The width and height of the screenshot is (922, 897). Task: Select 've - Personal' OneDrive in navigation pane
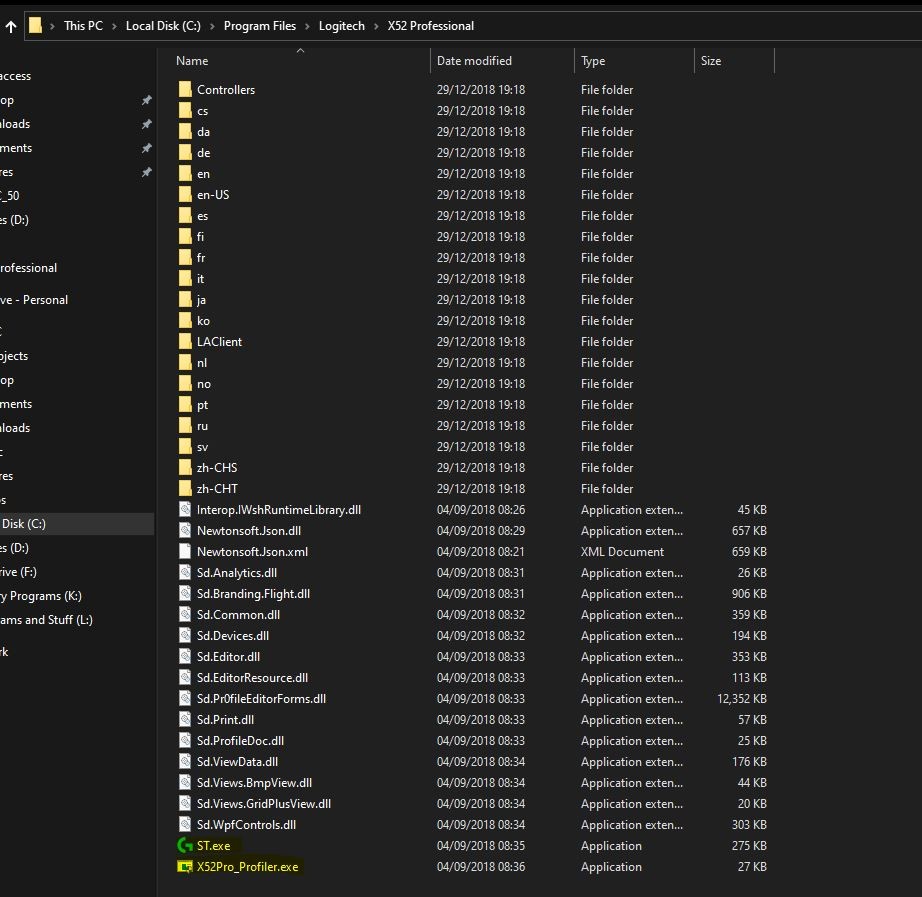pyautogui.click(x=34, y=300)
